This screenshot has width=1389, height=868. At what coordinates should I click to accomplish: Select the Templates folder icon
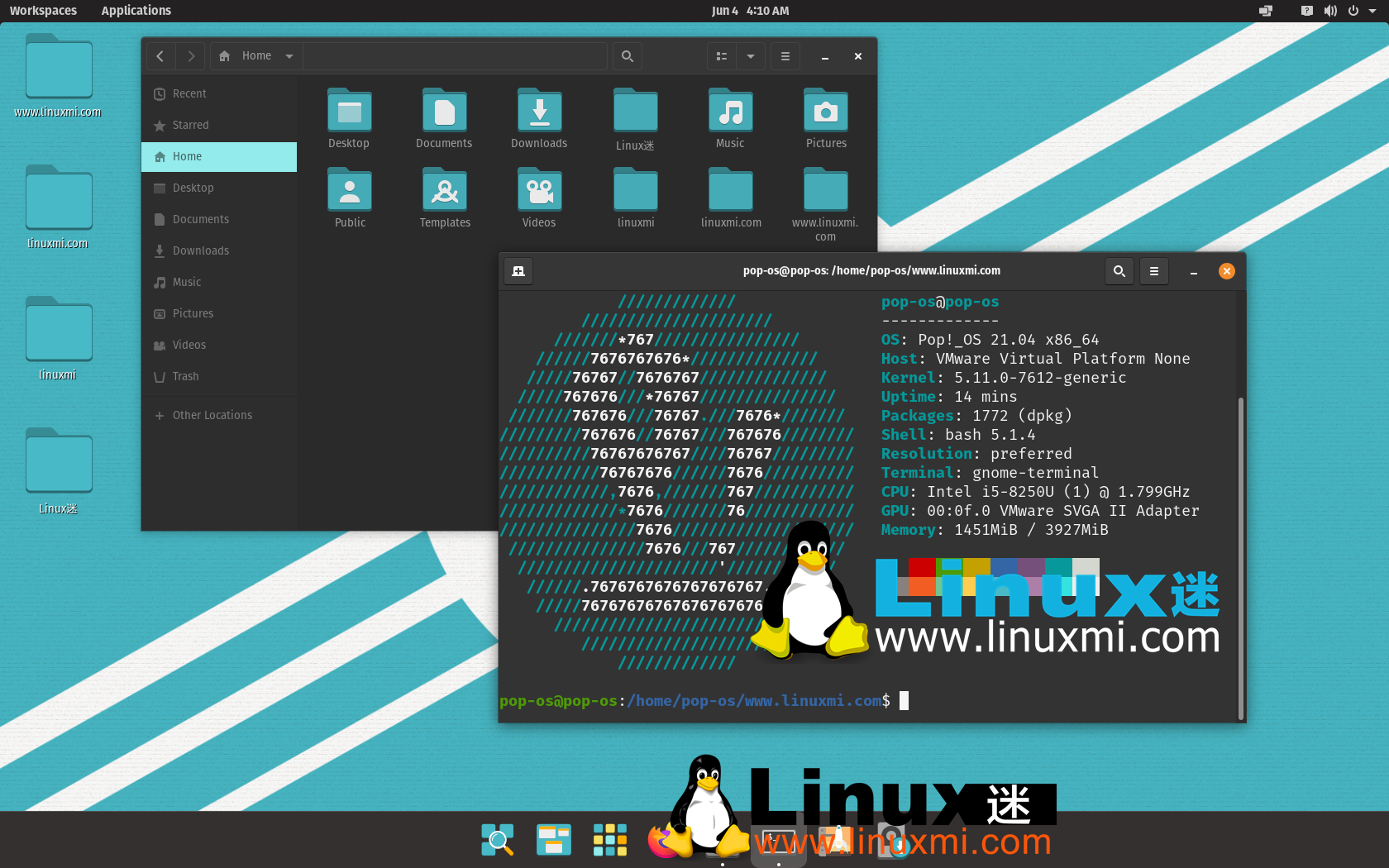click(444, 189)
